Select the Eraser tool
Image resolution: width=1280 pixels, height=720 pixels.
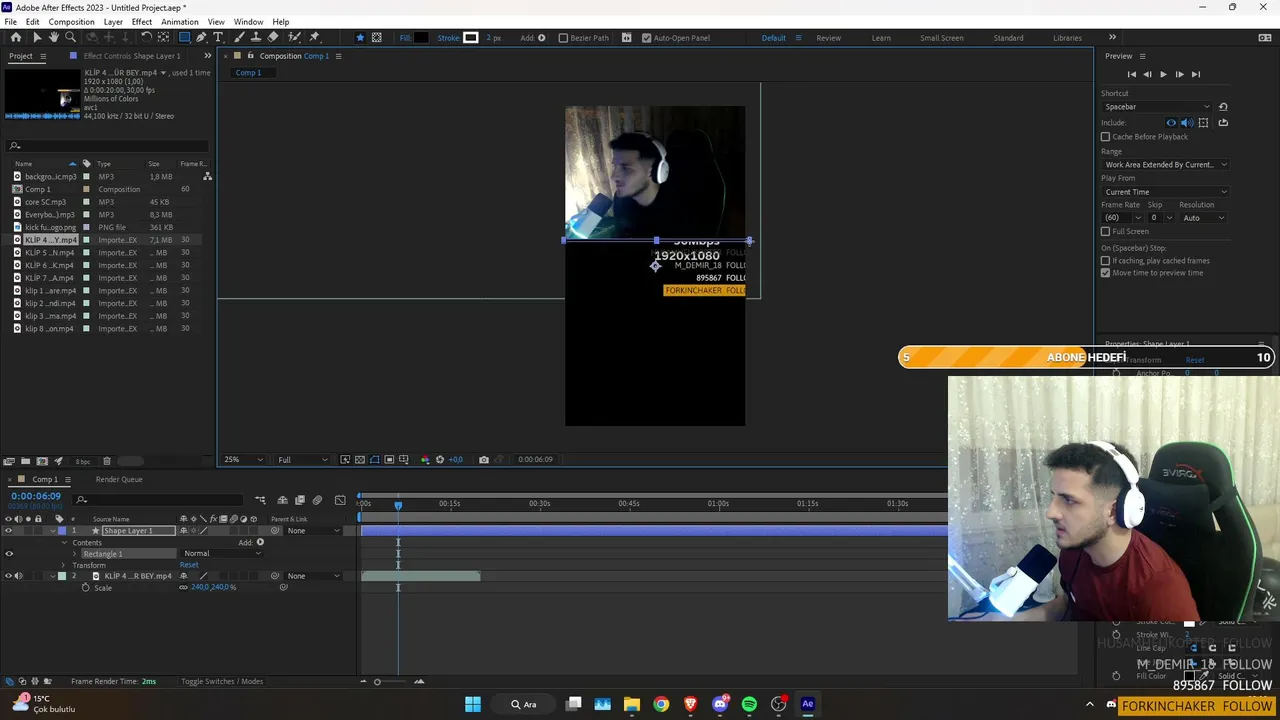tap(272, 37)
